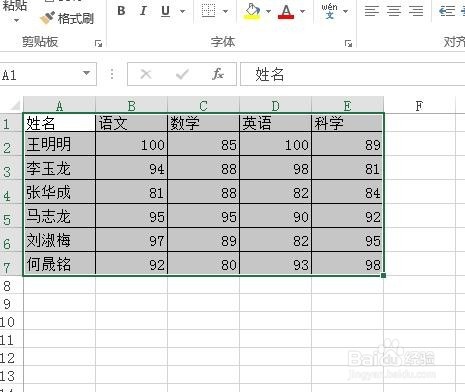Apply yellow fill color bucket
This screenshot has height=392, width=465.
click(252, 11)
